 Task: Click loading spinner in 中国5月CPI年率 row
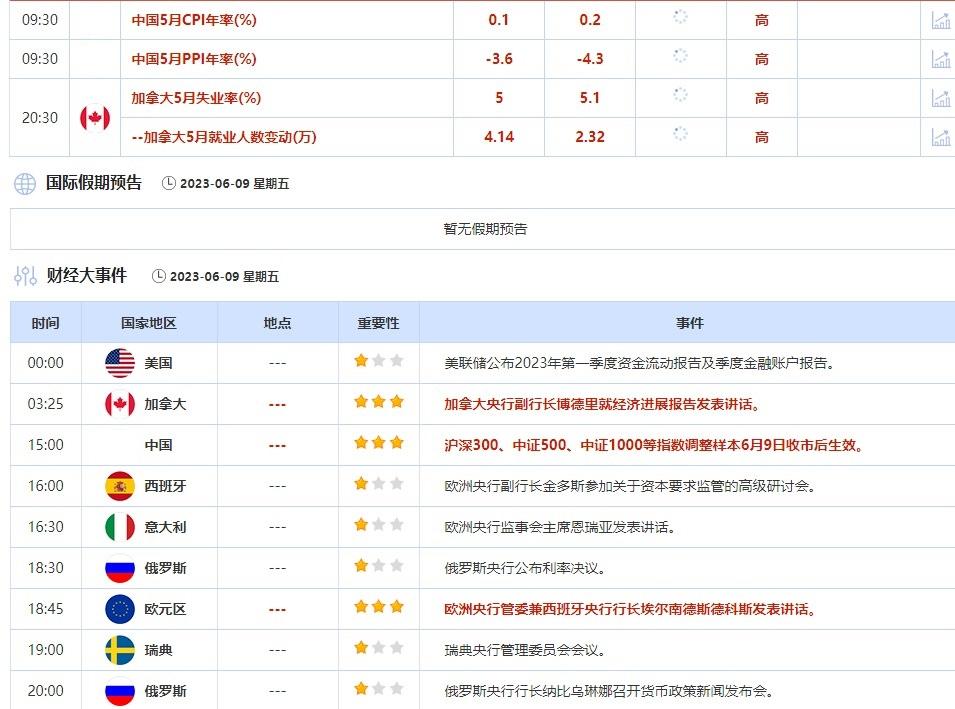click(x=680, y=18)
